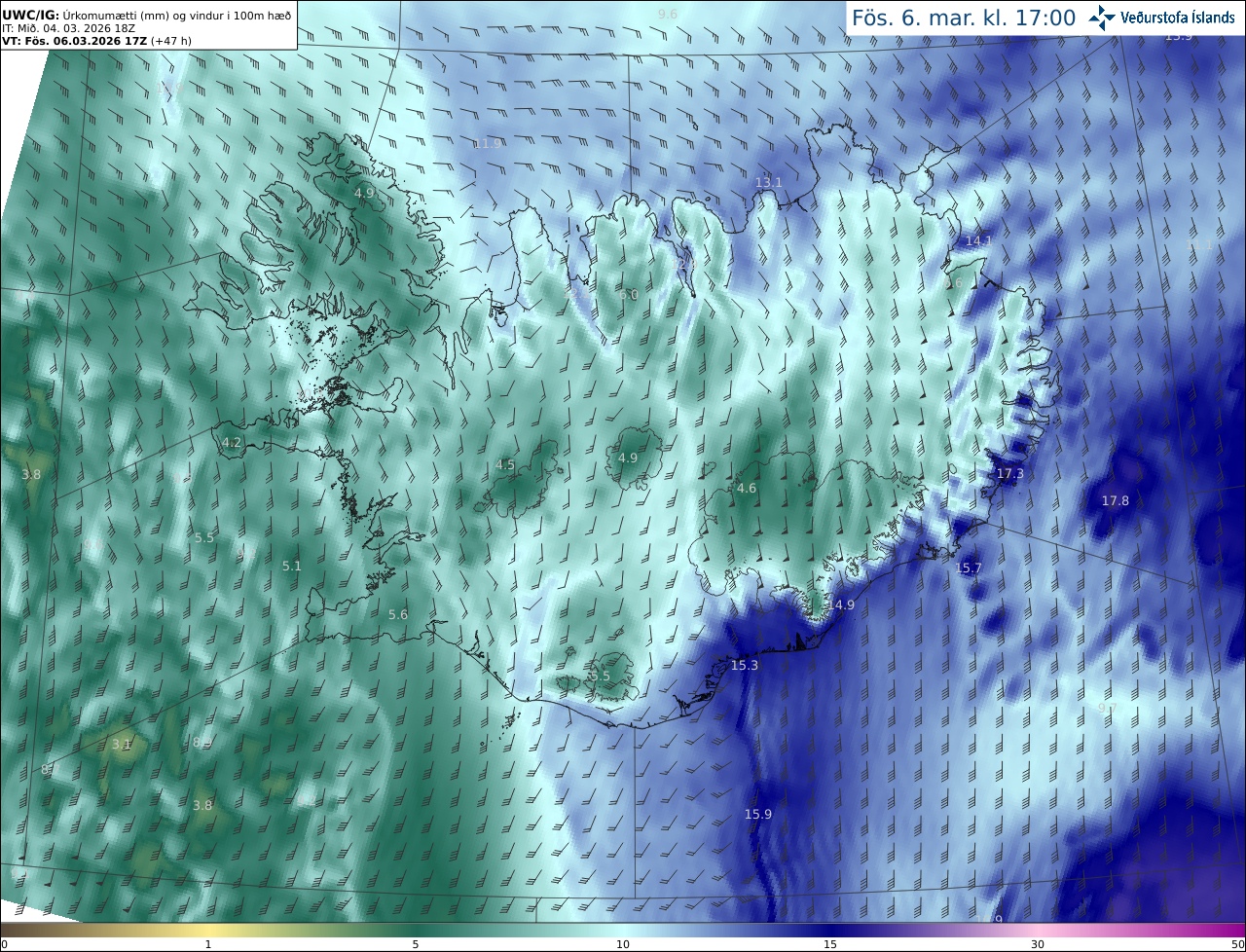Click the 50 label on the colour scale
Image resolution: width=1246 pixels, height=952 pixels.
[1237, 944]
